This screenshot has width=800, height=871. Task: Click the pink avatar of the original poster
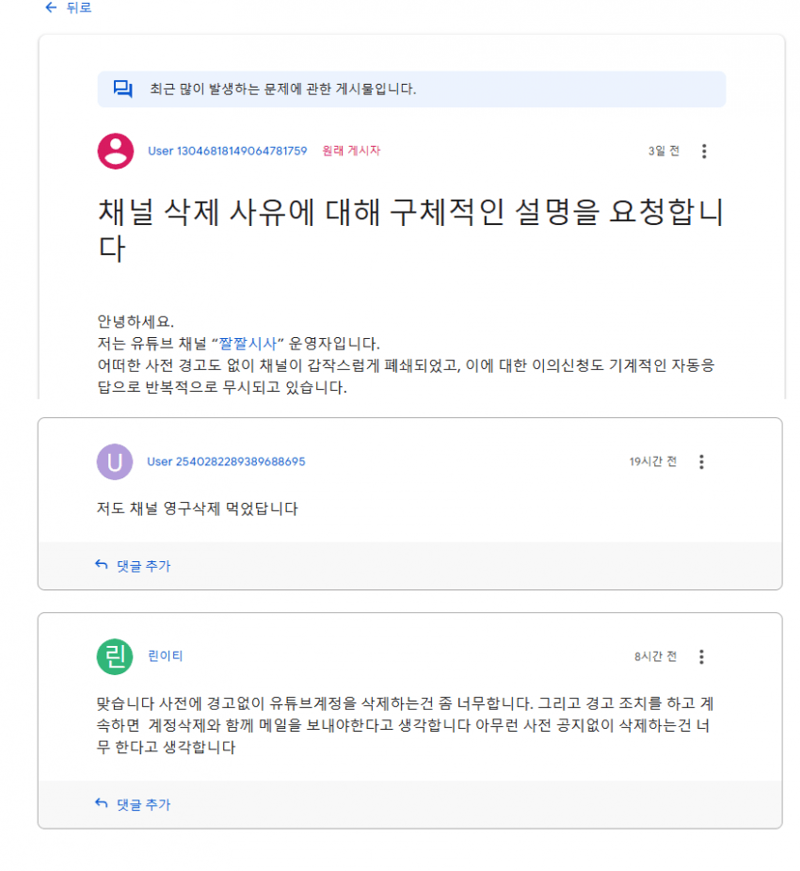[x=114, y=150]
